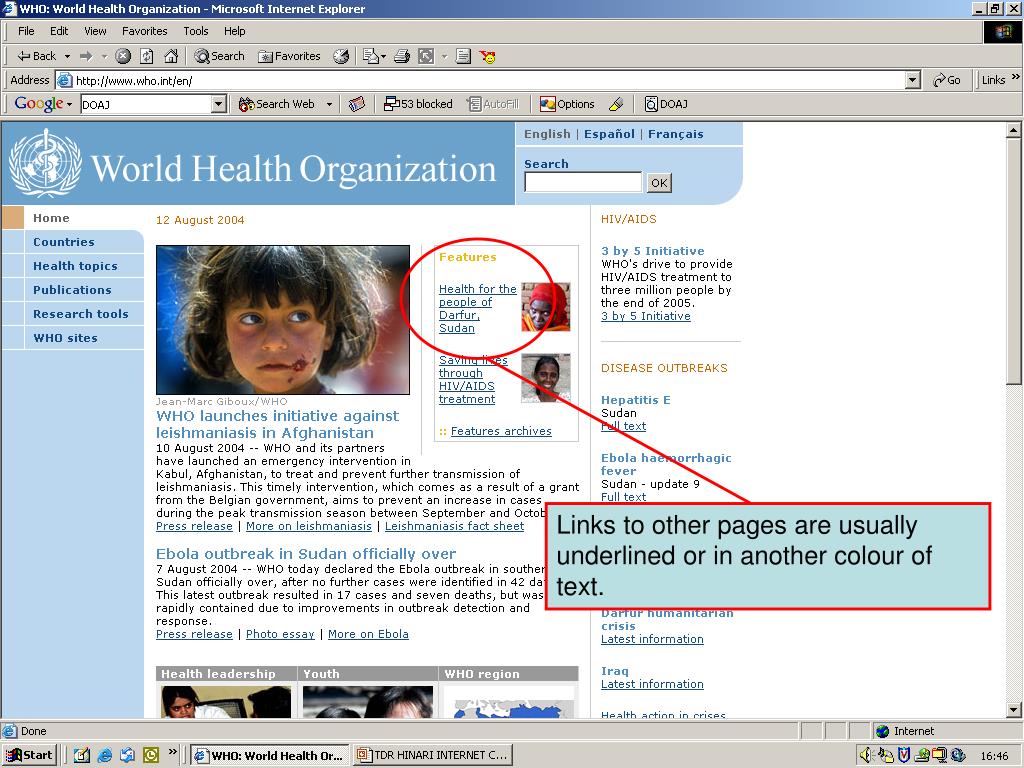Open the View menu

tap(95, 31)
